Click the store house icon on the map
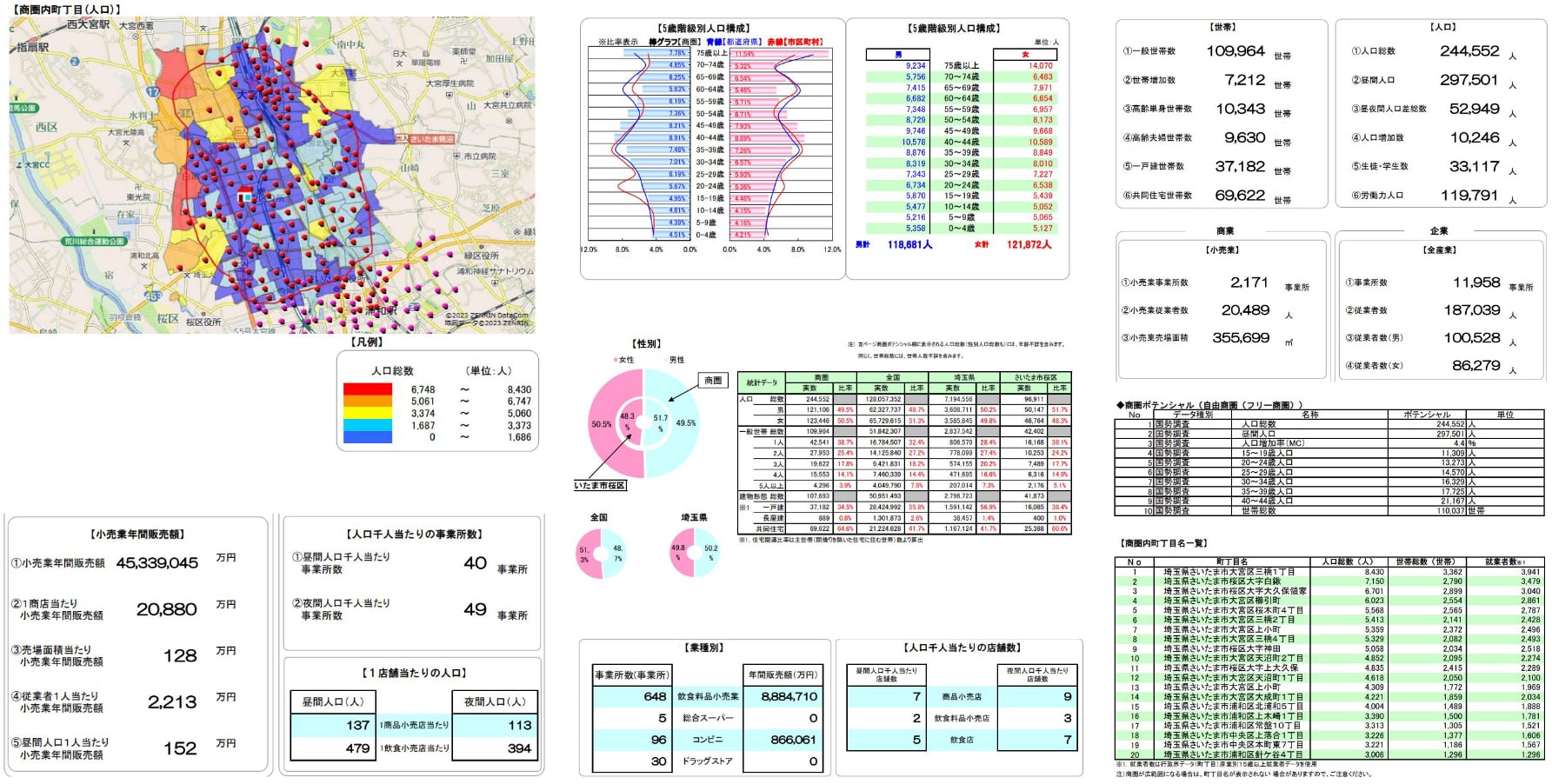The image size is (1552, 784). (x=245, y=194)
